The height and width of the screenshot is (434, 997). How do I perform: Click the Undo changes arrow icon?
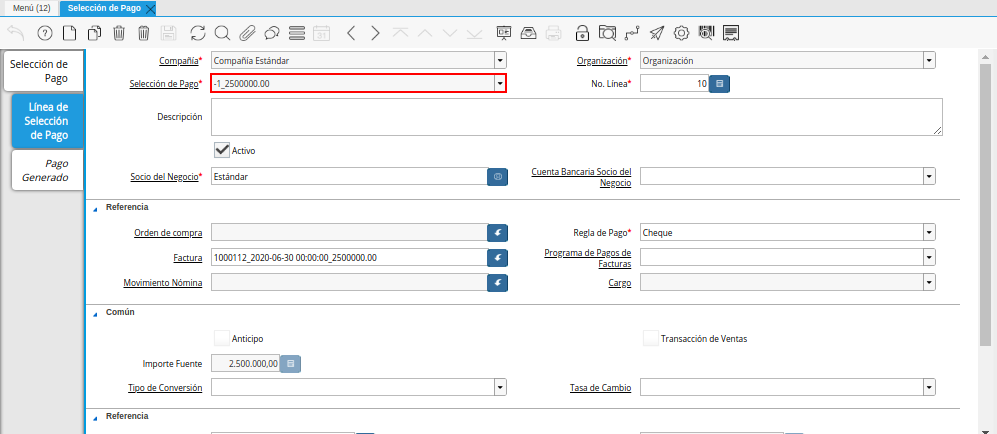tap(16, 33)
